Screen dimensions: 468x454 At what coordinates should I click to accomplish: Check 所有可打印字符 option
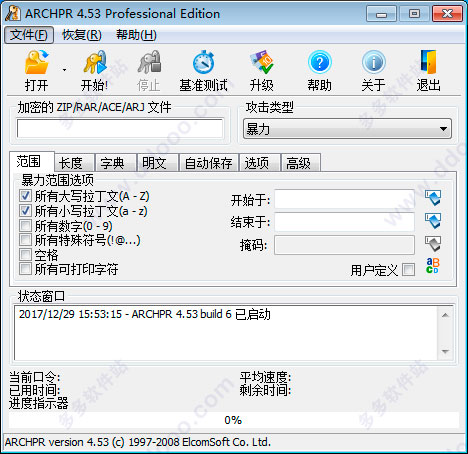click(25, 269)
